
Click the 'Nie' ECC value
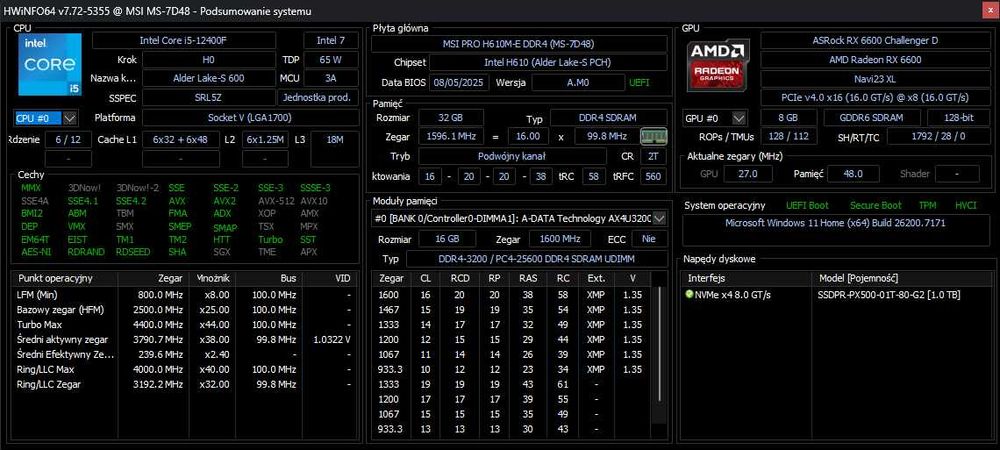(x=649, y=239)
